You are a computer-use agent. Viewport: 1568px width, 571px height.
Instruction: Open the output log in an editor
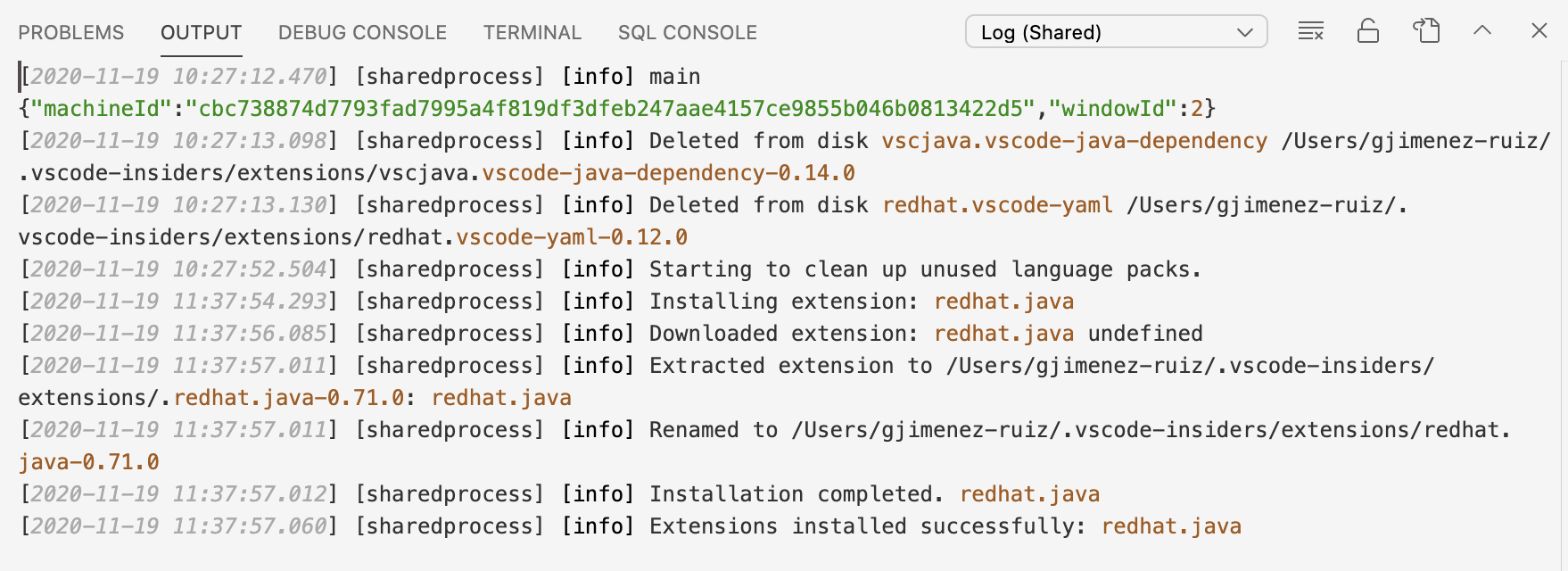(x=1425, y=29)
